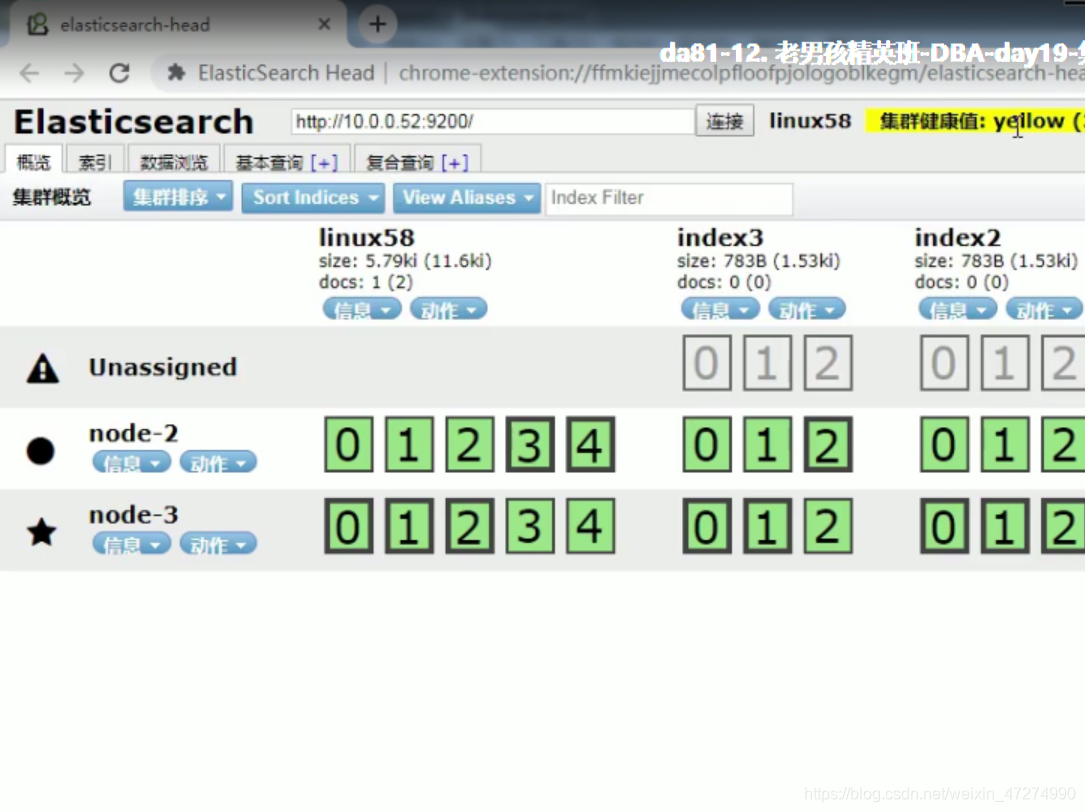
Task: Open node-2 信息 dropdown
Action: tap(131, 462)
